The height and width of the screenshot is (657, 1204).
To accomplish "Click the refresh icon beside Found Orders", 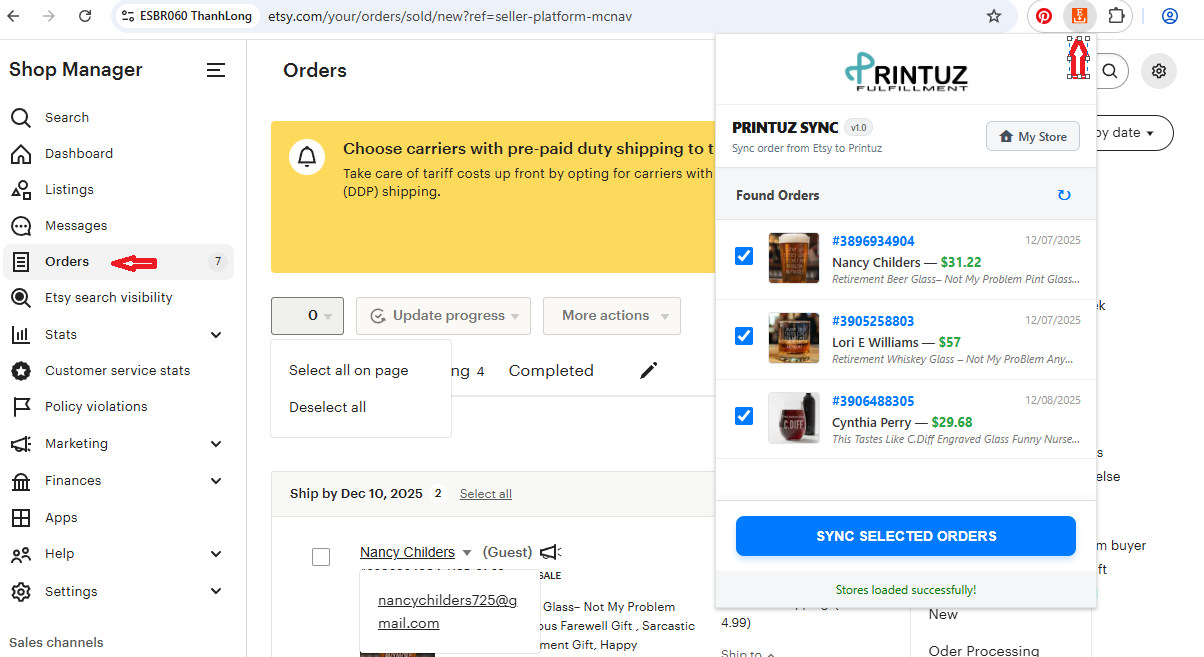I will (1064, 195).
